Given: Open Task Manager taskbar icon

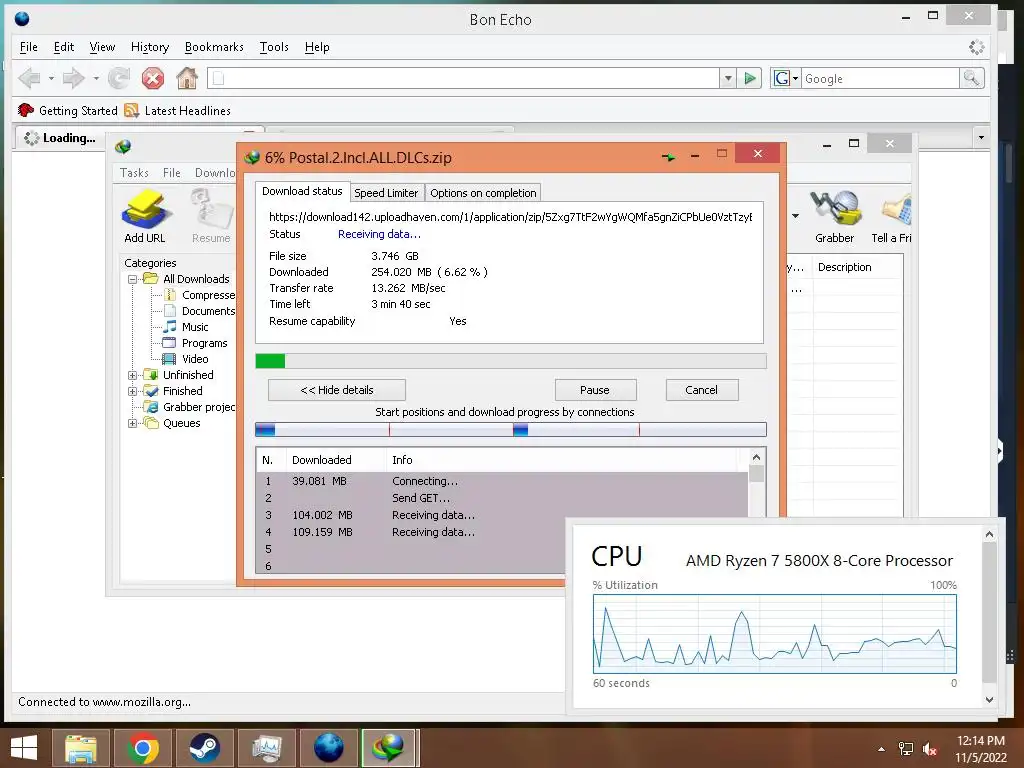Looking at the screenshot, I should coord(267,748).
